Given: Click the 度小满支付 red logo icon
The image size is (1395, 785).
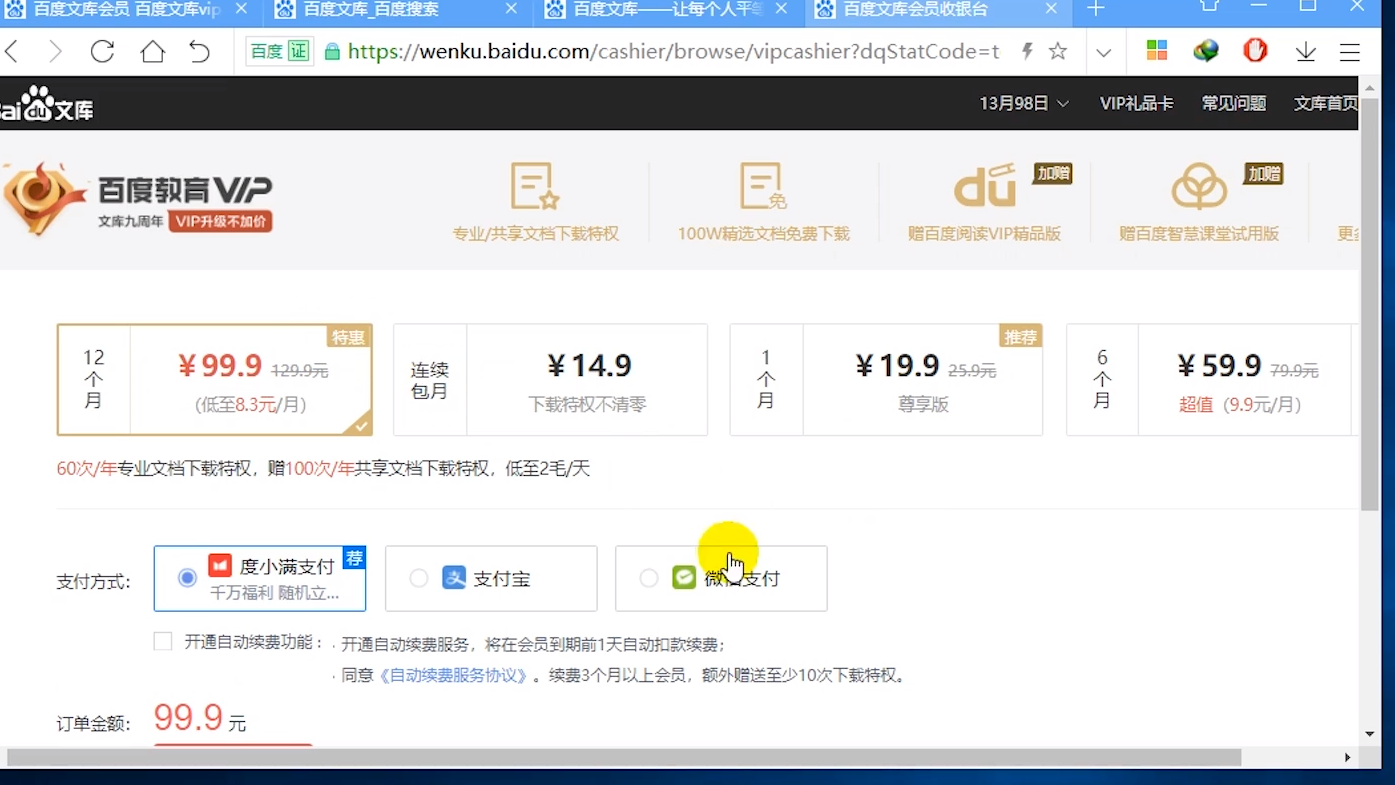Looking at the screenshot, I should [220, 566].
